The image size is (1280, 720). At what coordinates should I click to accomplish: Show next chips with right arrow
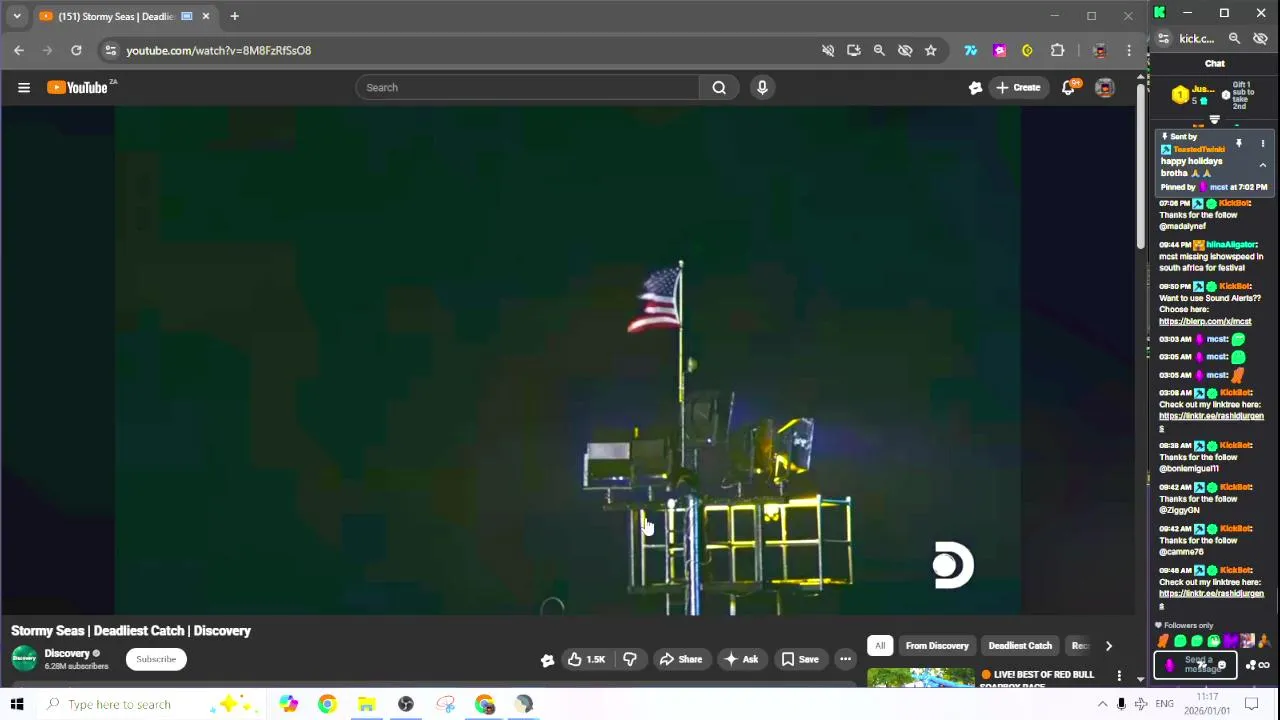pyautogui.click(x=1108, y=645)
